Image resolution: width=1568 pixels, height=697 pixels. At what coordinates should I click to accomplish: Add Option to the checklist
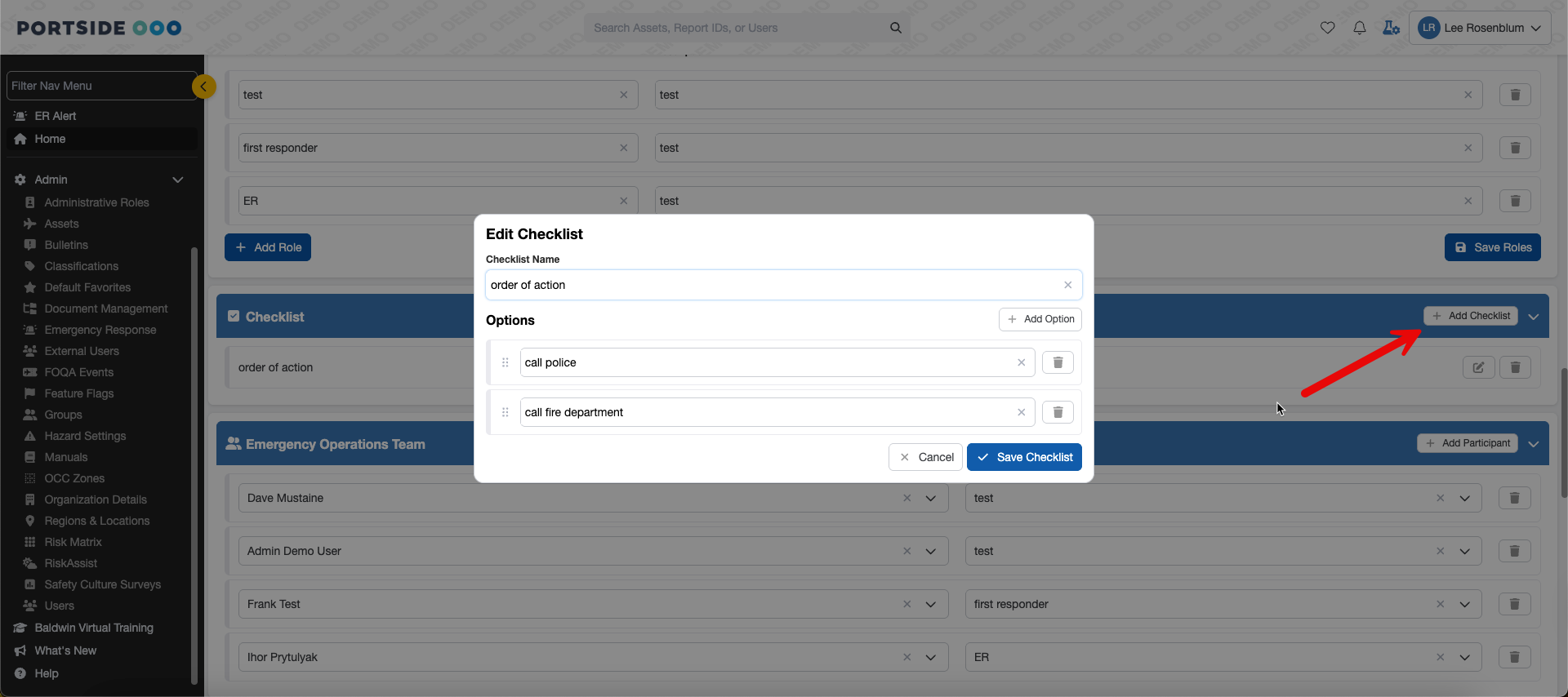tap(1040, 319)
